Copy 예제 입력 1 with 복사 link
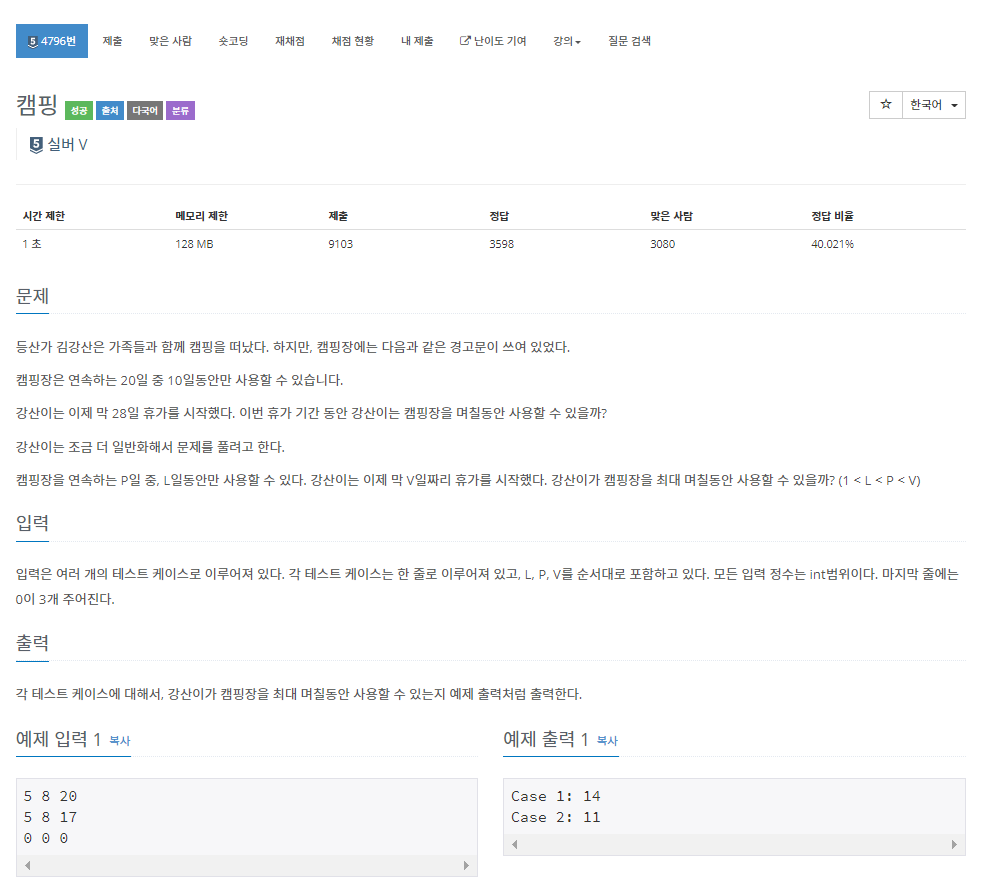The image size is (995, 896). (x=120, y=741)
